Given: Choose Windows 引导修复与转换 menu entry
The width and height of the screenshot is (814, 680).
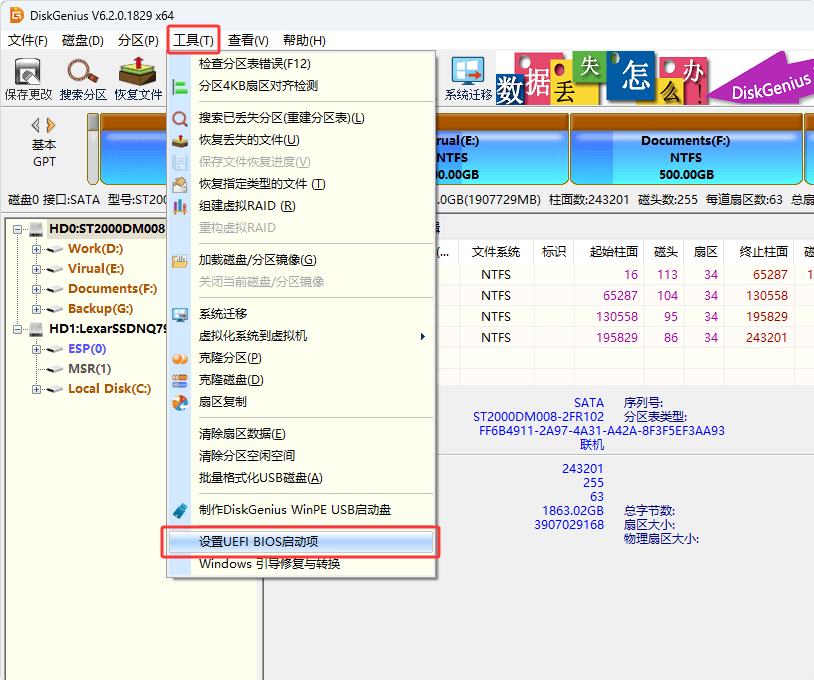Looking at the screenshot, I should [301, 564].
